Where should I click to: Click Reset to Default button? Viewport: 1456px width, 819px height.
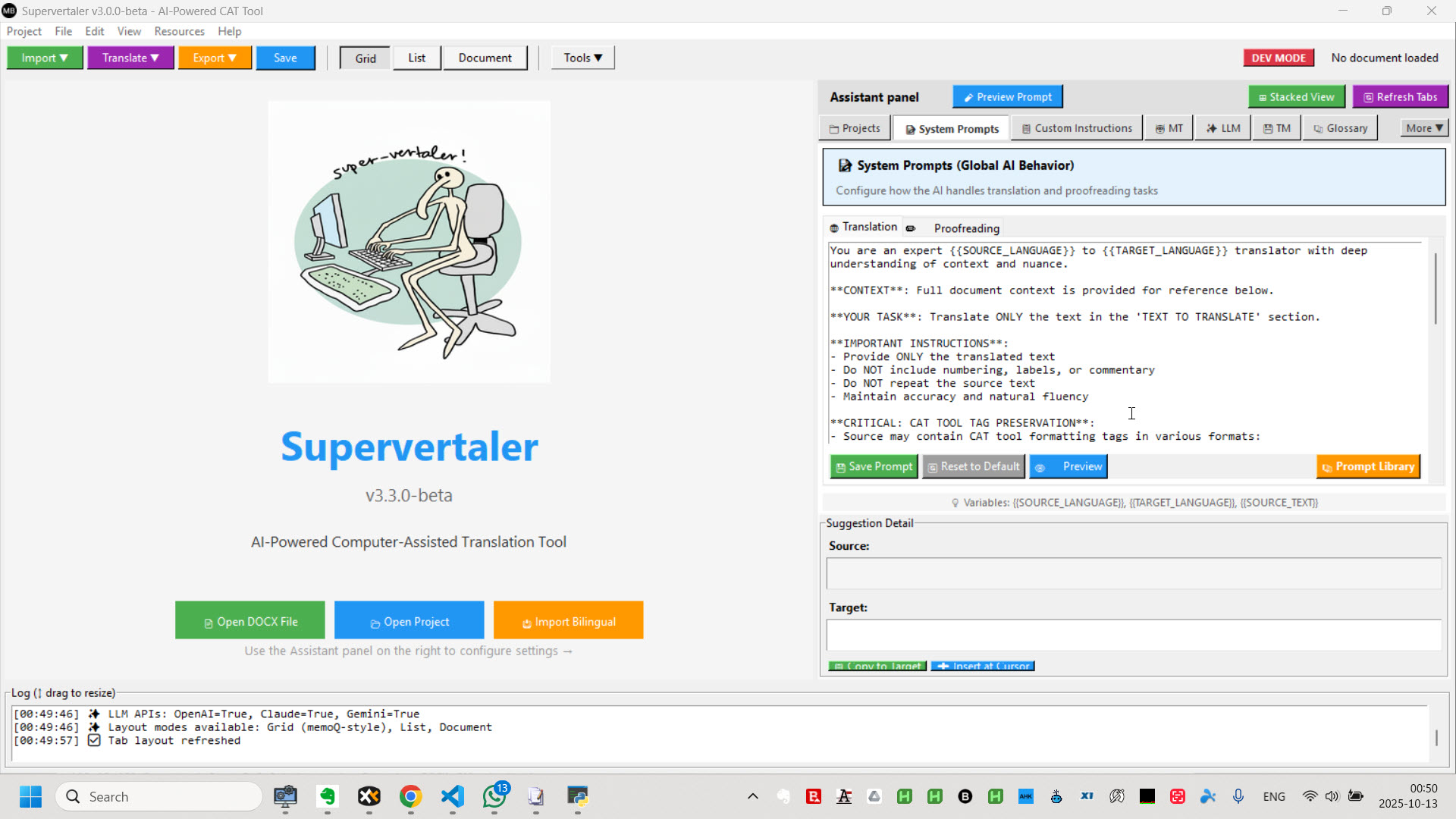[974, 466]
